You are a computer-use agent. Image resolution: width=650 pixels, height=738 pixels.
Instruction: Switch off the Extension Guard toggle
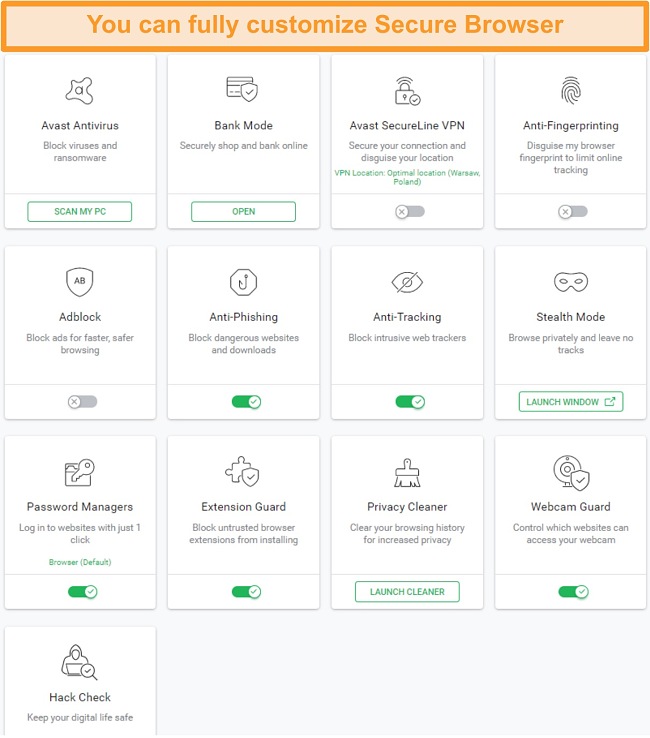coord(246,592)
